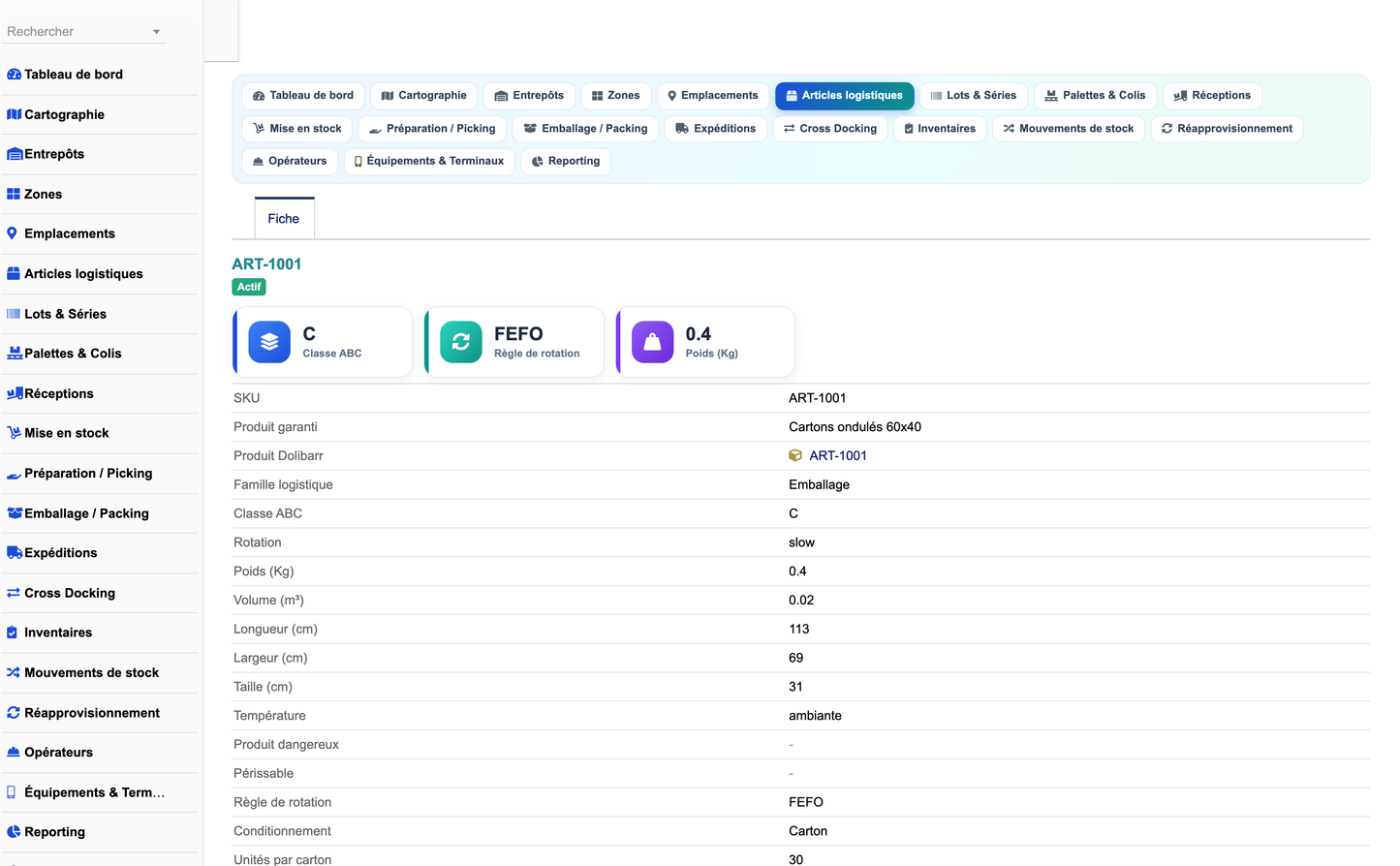The image size is (1400, 866).
Task: Open Inventaires in top navigation
Action: [x=940, y=129]
